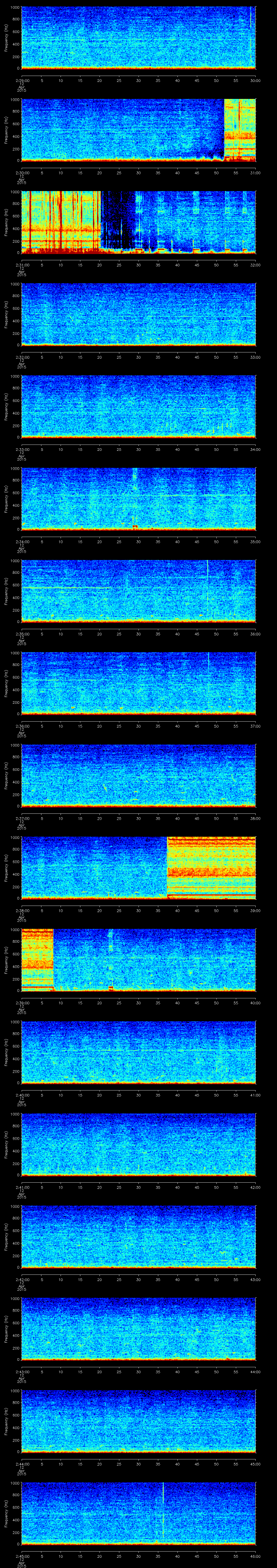The image size is (277, 1568).
Task: Pick the spectrogram panel starting at 2:33:00
Action: pyautogui.click(x=138, y=407)
